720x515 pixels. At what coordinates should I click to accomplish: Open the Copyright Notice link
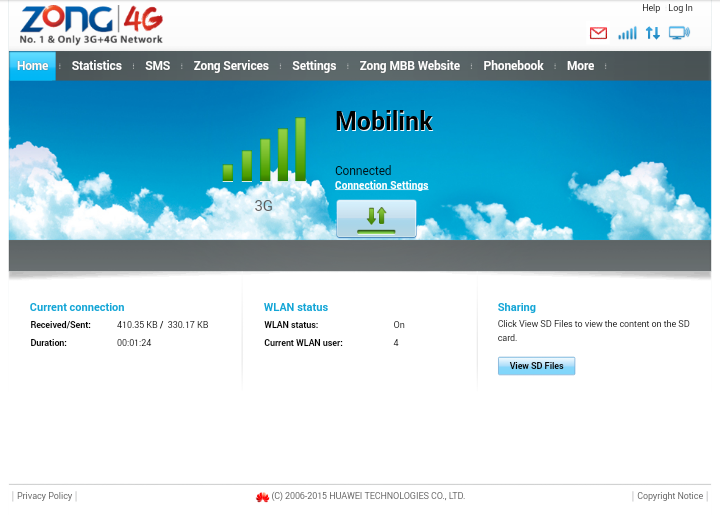[x=670, y=496]
